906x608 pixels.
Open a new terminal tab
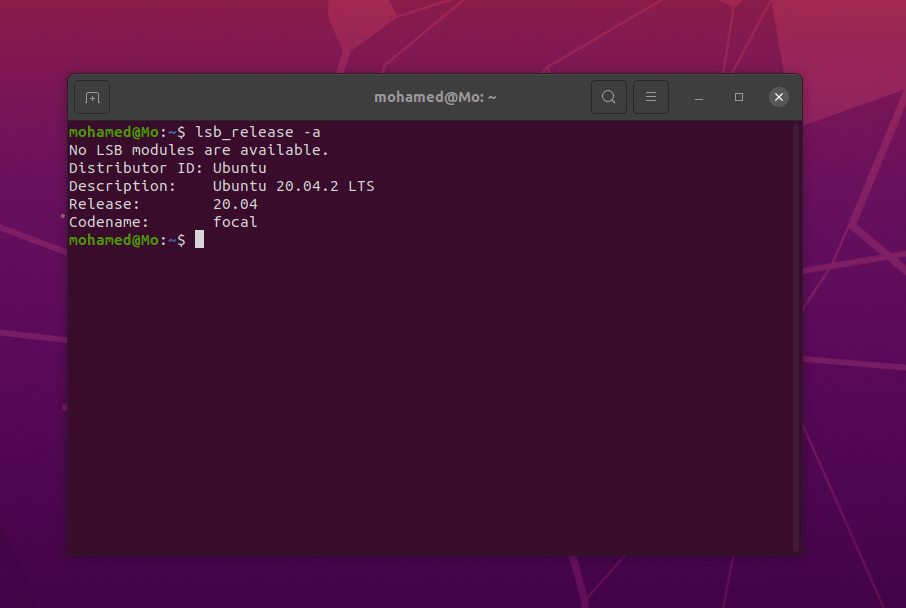pos(91,97)
